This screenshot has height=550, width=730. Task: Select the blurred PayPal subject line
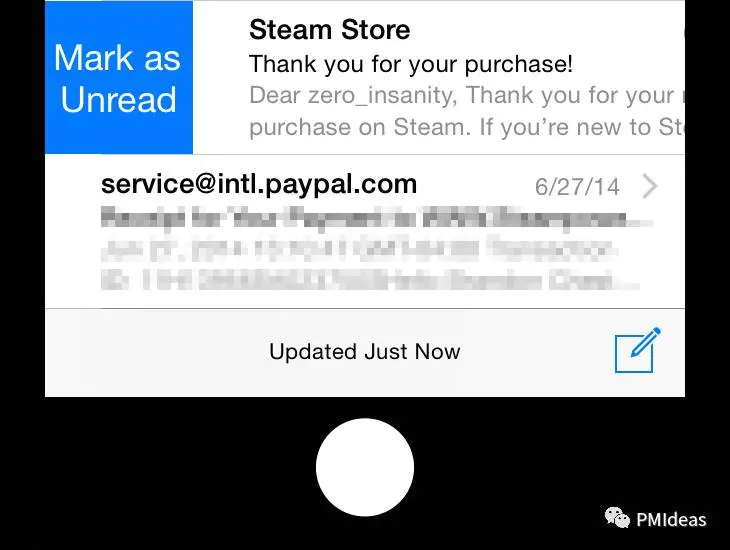[377, 218]
